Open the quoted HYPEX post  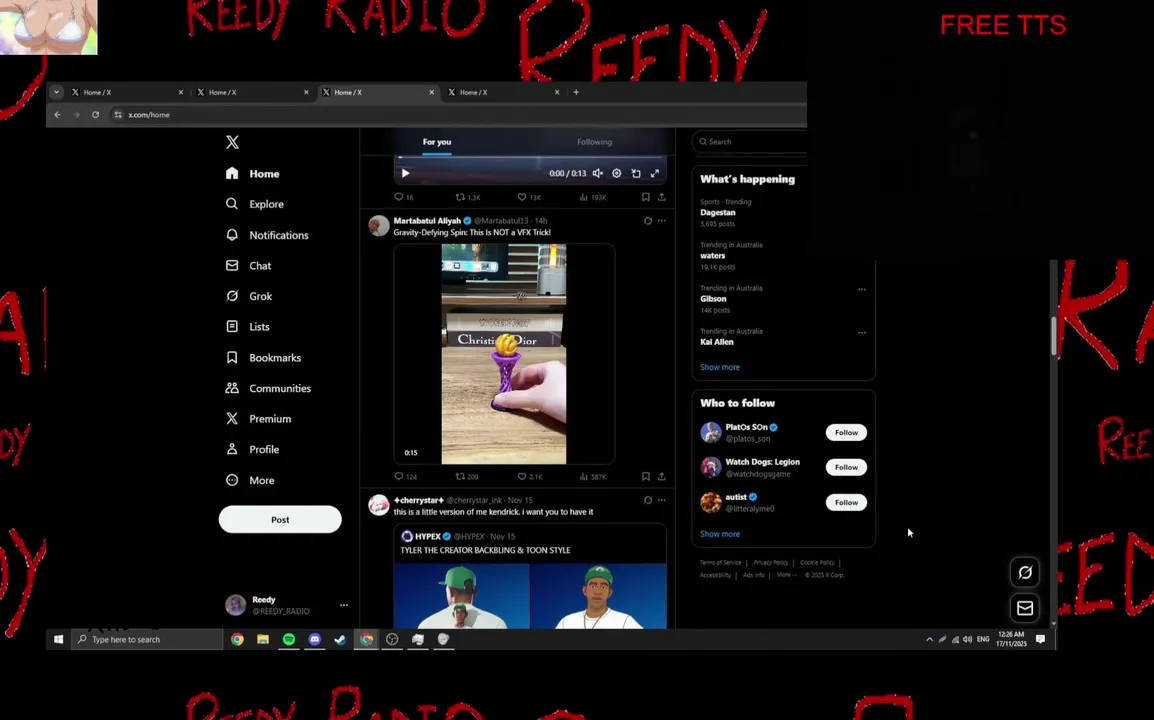coord(530,576)
